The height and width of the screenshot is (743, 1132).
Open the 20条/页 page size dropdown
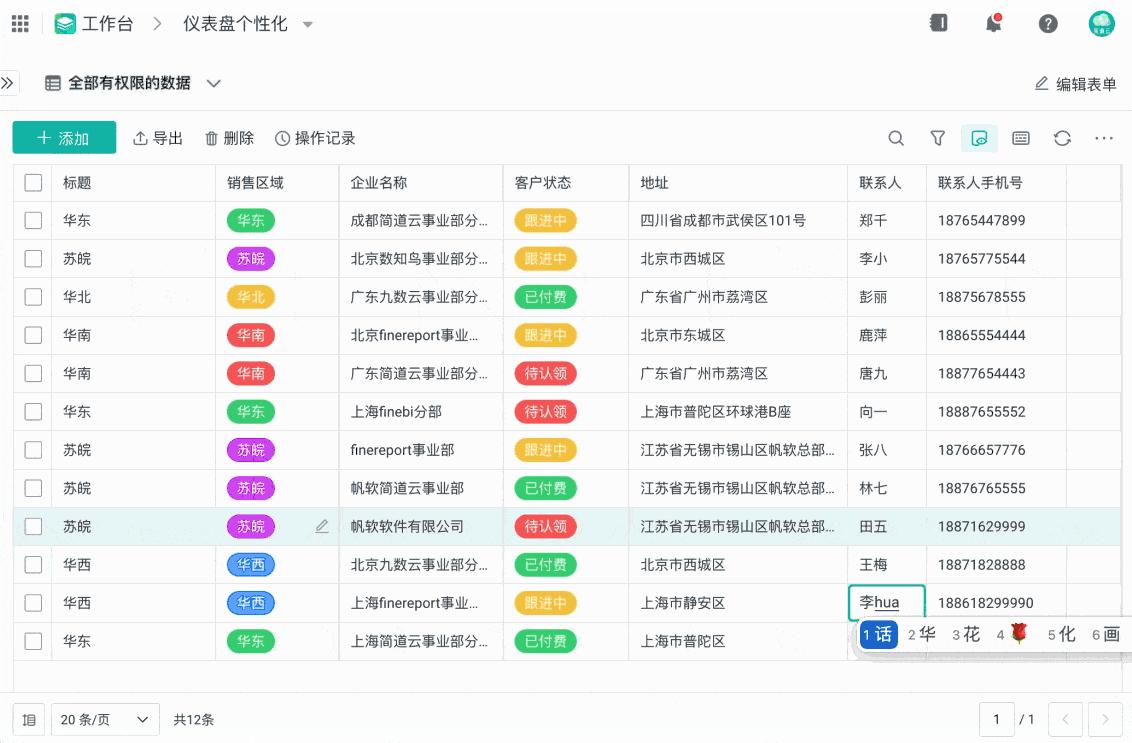point(105,719)
